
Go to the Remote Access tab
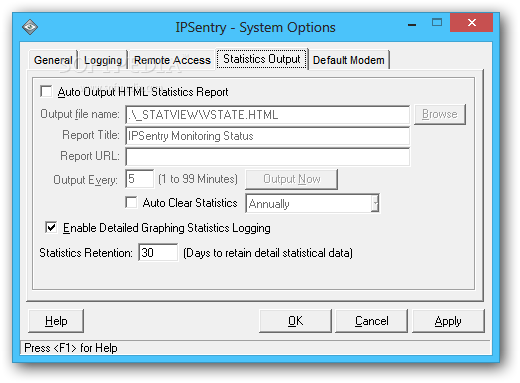point(172,60)
